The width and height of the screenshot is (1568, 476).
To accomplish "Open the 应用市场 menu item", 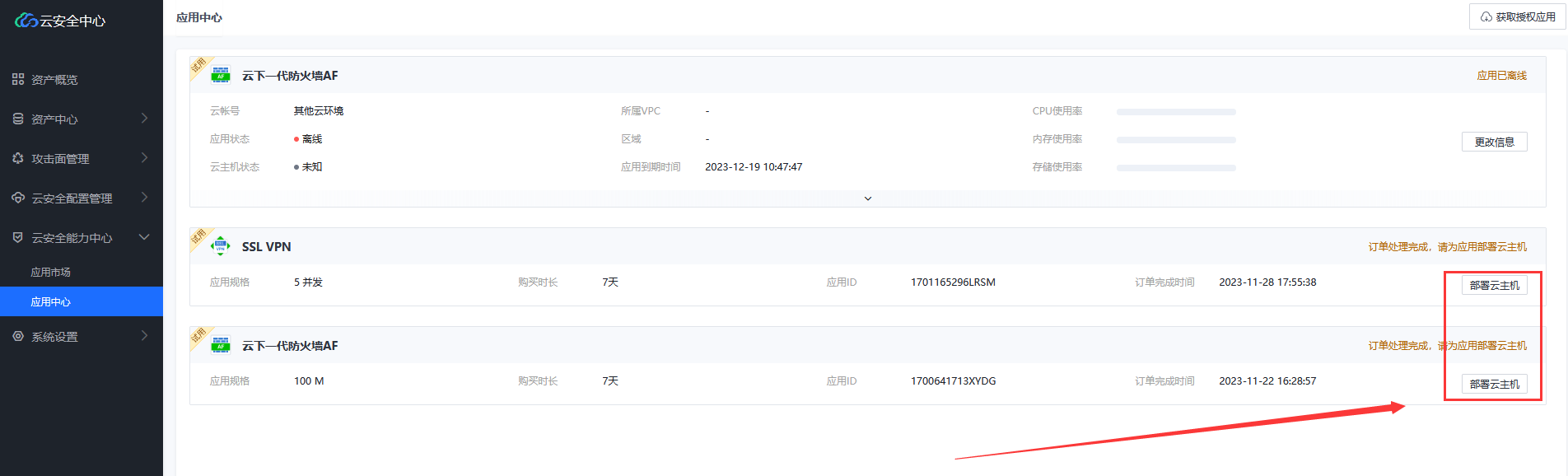I will tap(51, 272).
